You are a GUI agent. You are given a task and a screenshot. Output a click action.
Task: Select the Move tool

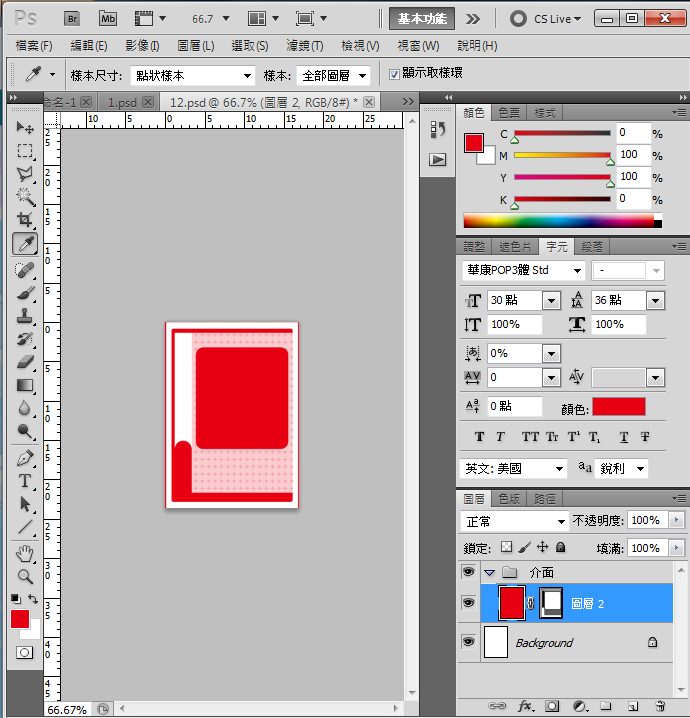click(25, 128)
